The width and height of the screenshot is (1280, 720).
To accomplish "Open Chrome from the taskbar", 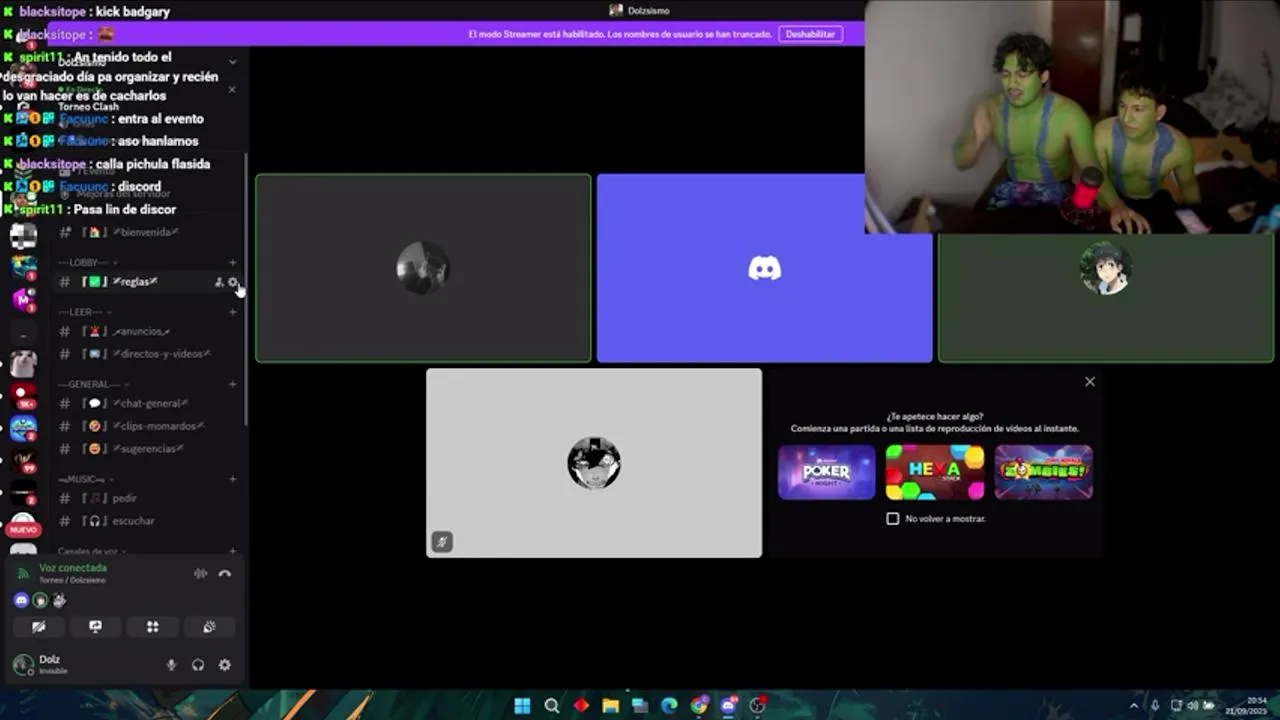I will coord(699,706).
